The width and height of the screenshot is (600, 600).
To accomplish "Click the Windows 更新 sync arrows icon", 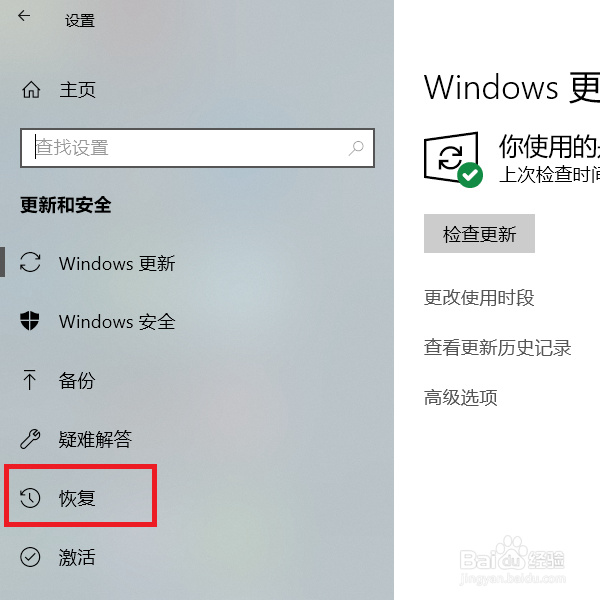I will 30,262.
